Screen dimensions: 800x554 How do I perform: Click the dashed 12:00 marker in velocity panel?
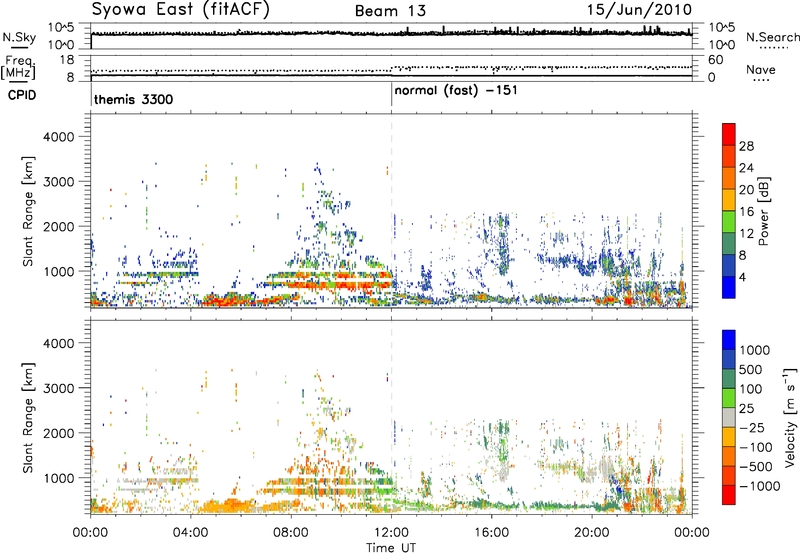pyautogui.click(x=391, y=417)
